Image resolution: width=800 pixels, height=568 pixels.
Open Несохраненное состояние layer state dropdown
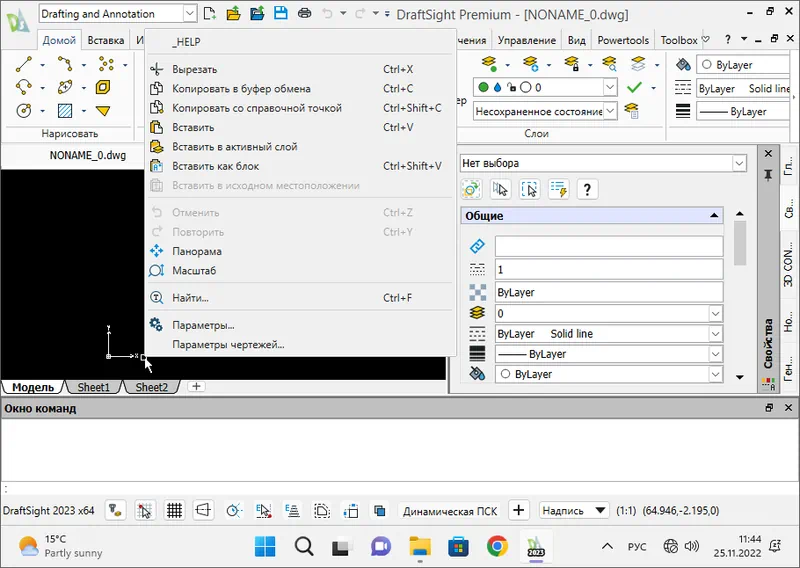[610, 111]
